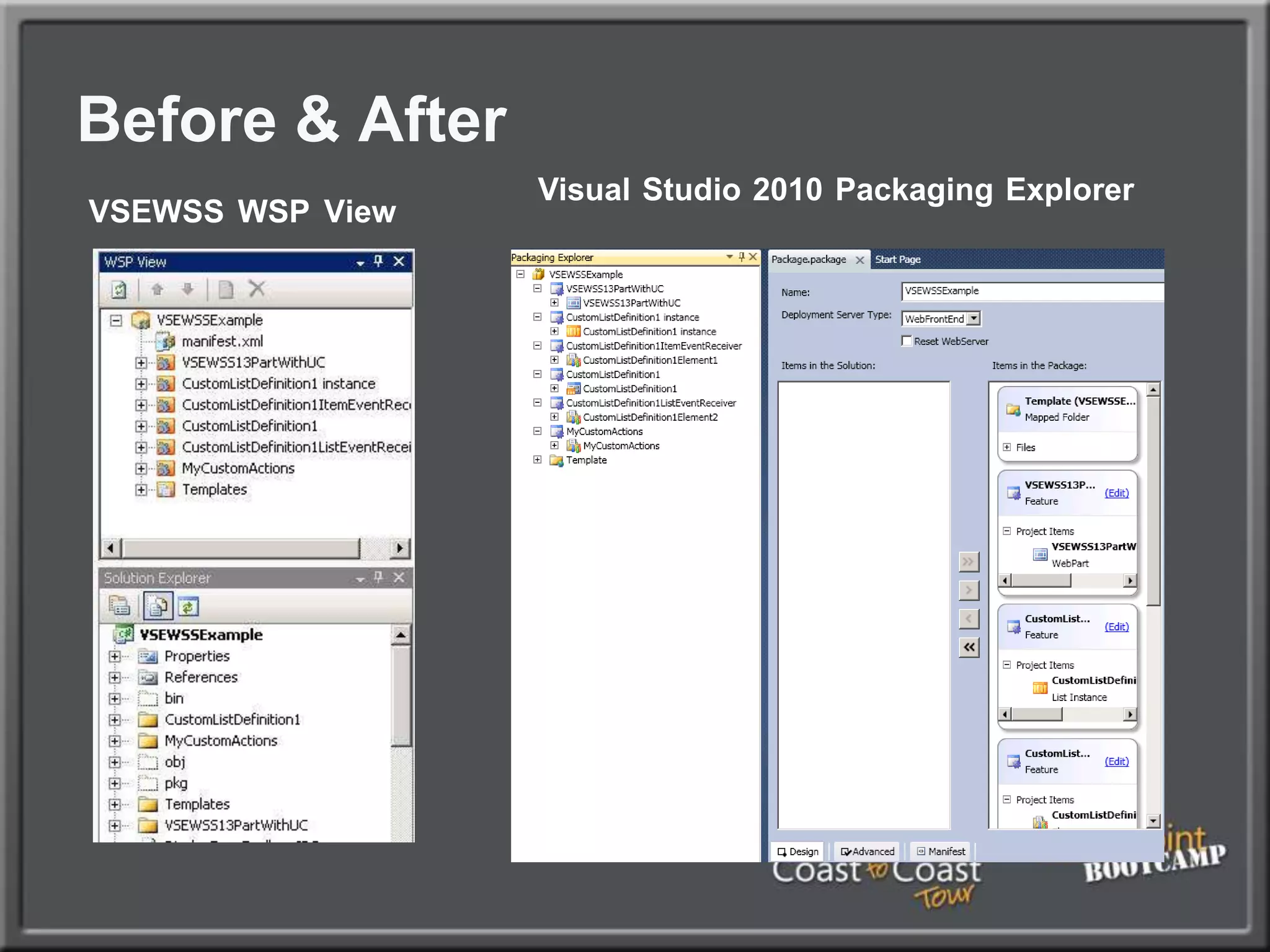Select the bin folder in Solution Explorer

[174, 699]
